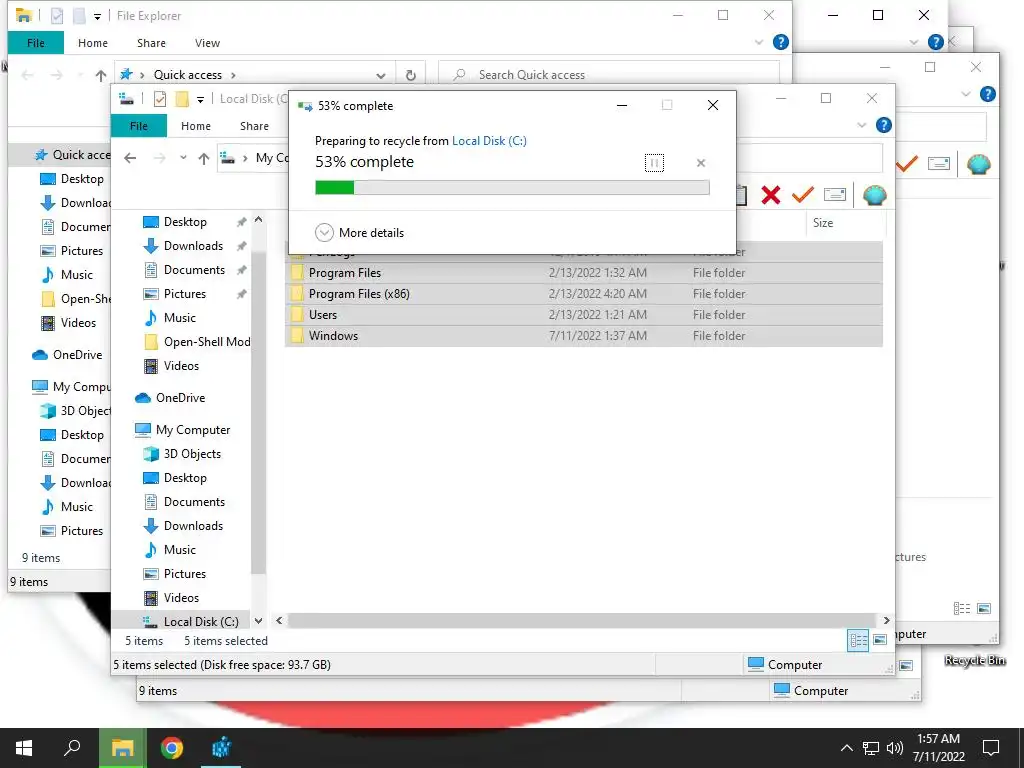Click shell icon in the rear window toolbar
Viewport: 1024px width, 768px height.
pos(978,163)
